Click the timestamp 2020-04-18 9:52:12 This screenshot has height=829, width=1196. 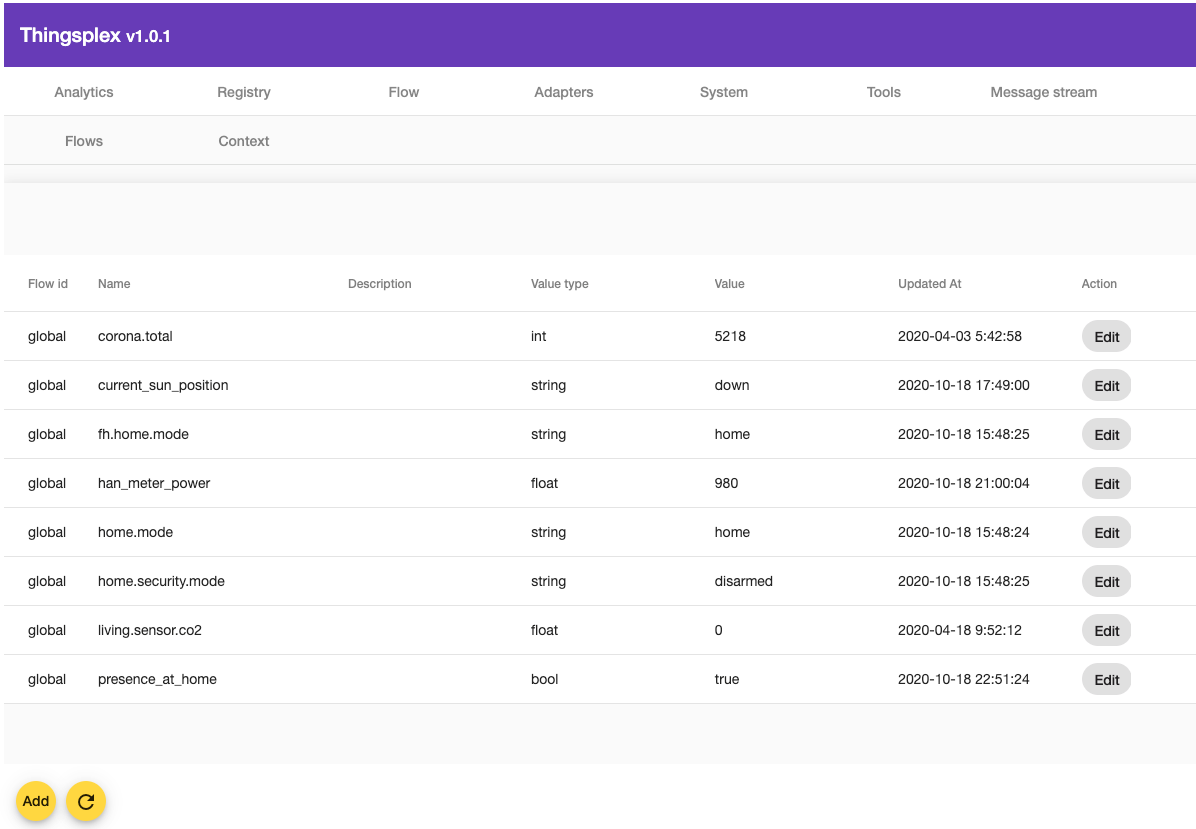[960, 630]
